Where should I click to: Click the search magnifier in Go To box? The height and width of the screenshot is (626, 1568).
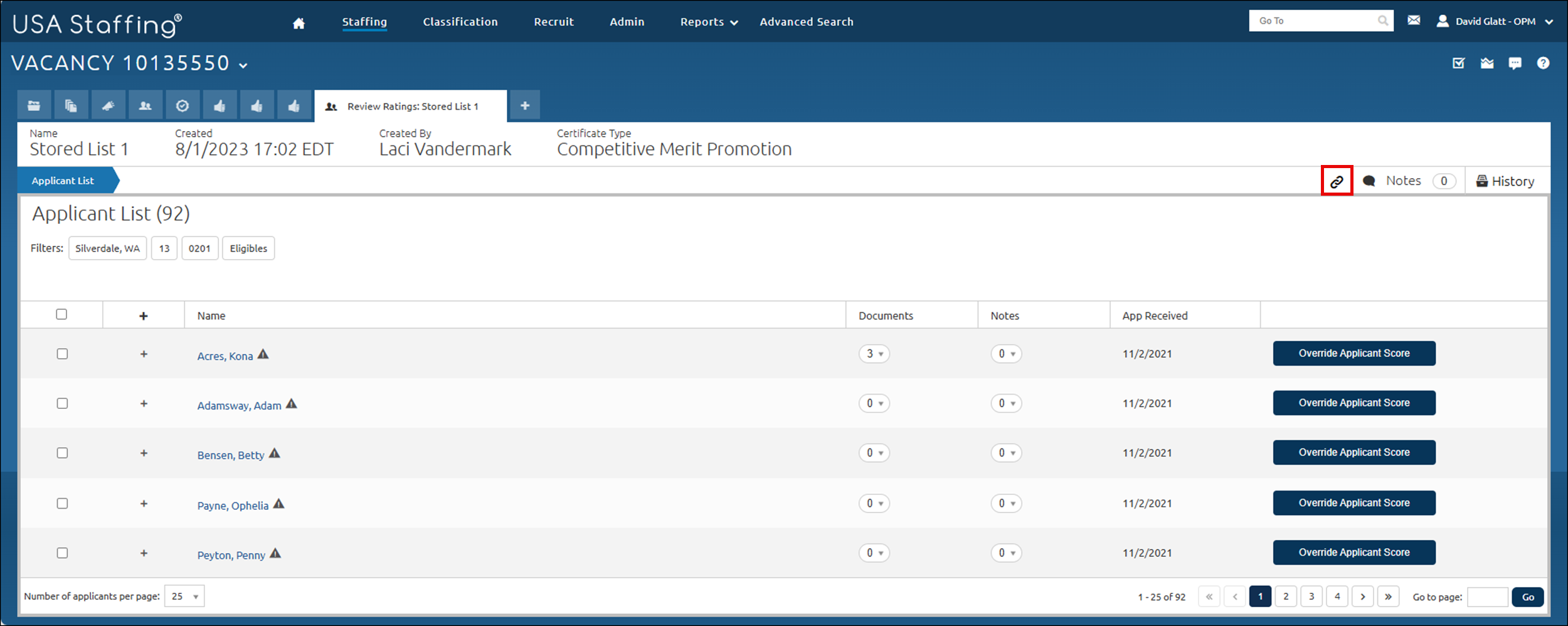(x=1382, y=21)
